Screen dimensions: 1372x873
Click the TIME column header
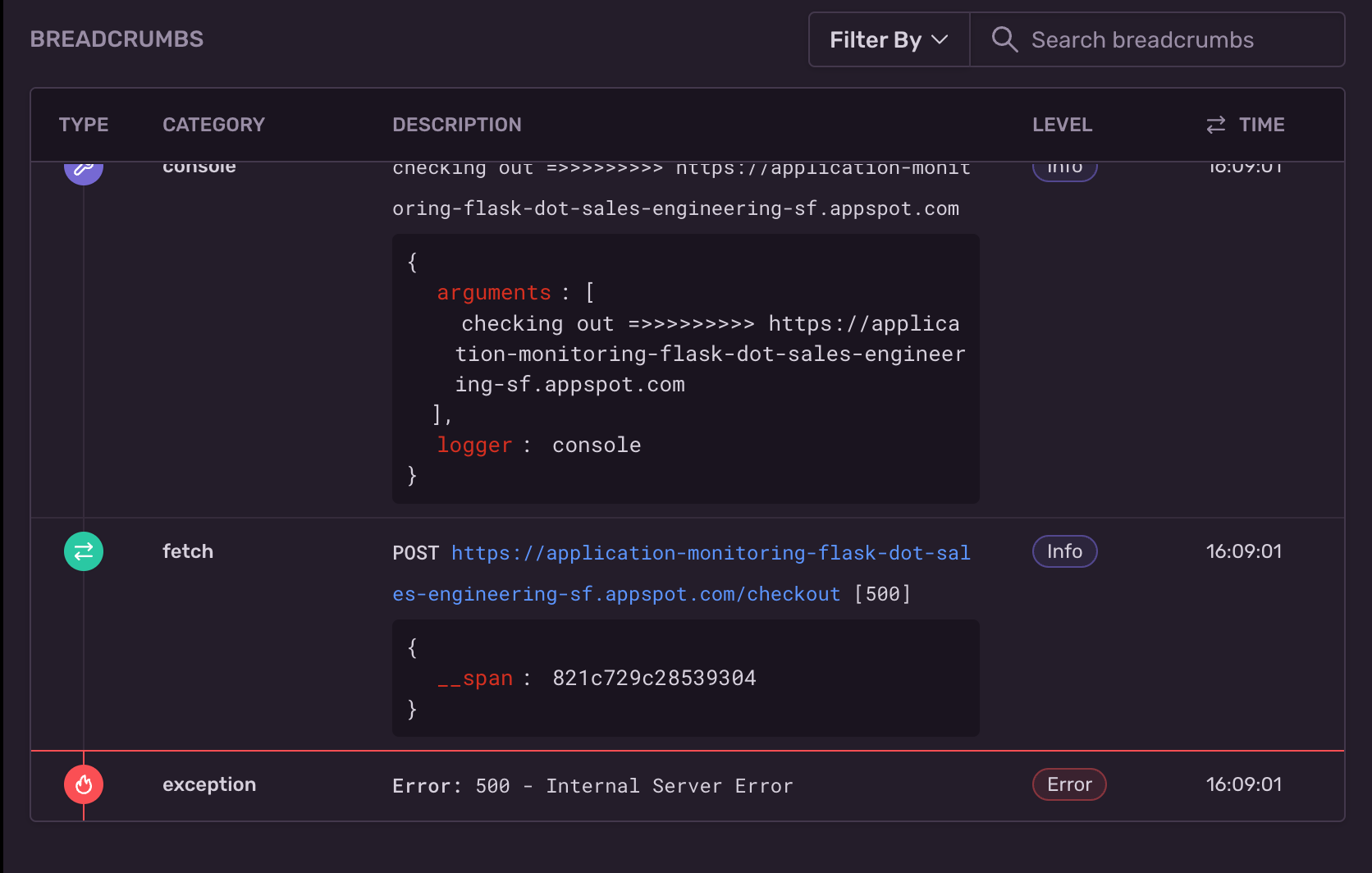(x=1261, y=125)
